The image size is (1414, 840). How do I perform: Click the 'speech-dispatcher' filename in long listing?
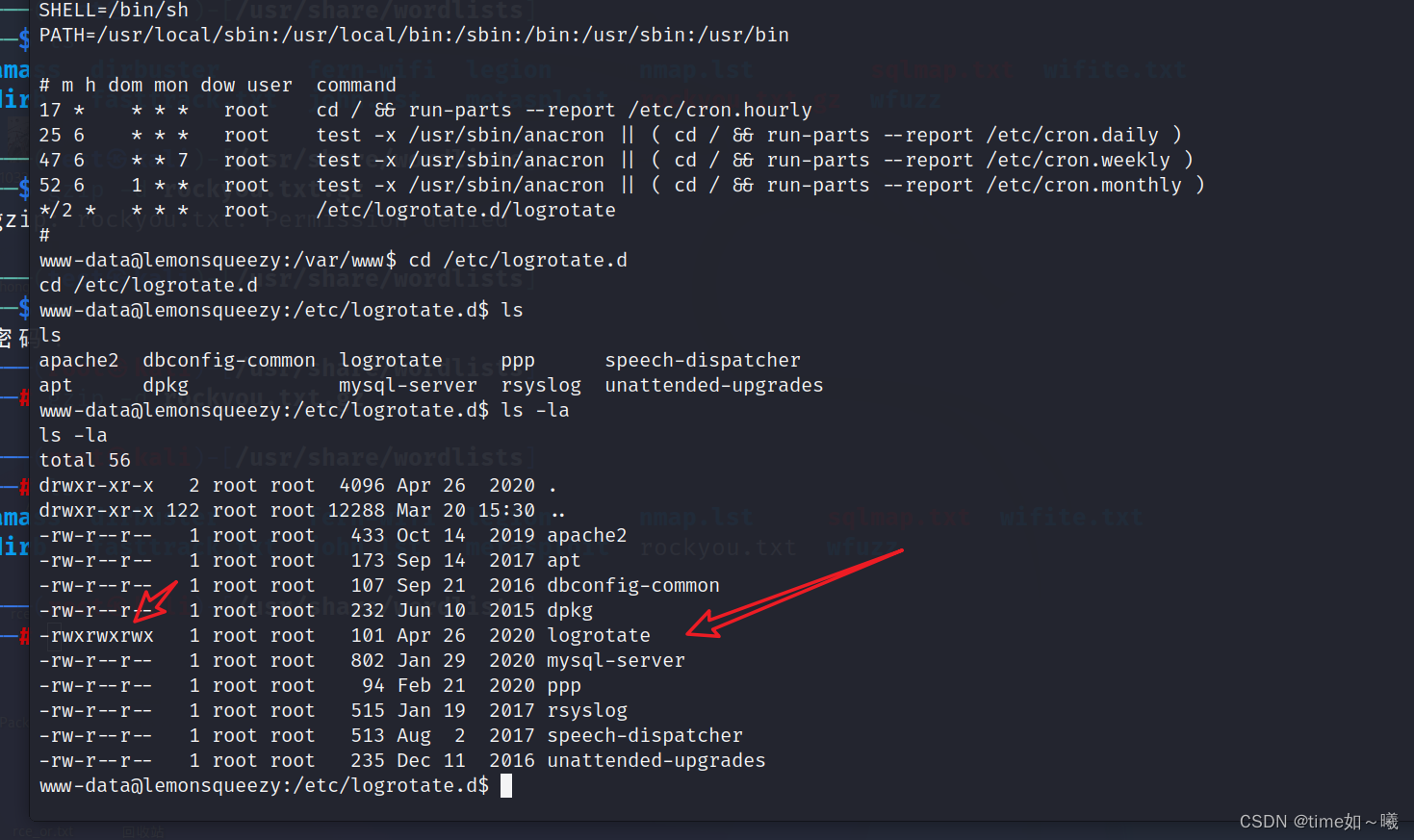[x=645, y=736]
